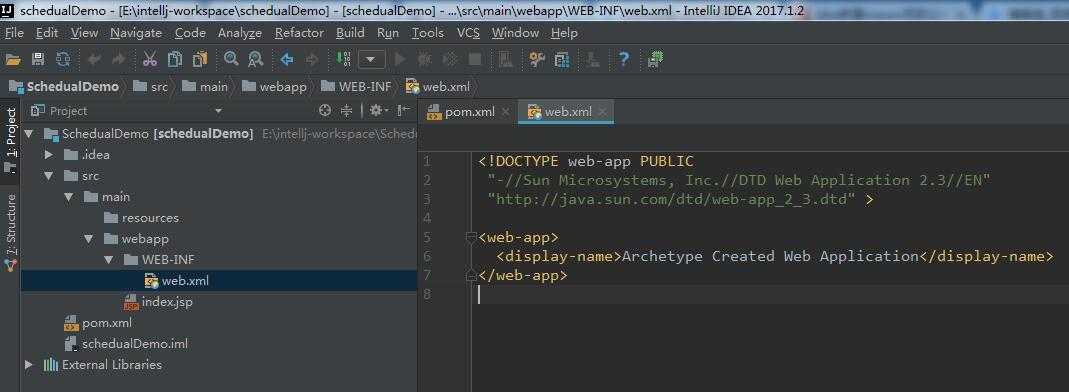Collapse the main folder
This screenshot has height=392, width=1069.
68,197
